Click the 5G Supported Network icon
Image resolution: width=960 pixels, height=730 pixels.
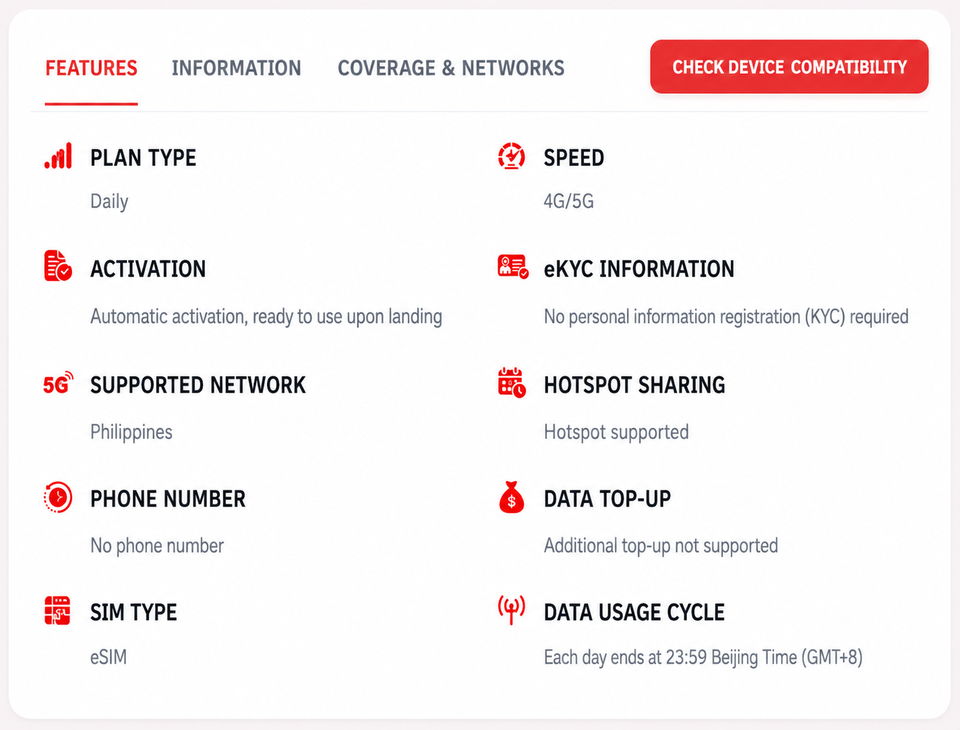pyautogui.click(x=58, y=383)
